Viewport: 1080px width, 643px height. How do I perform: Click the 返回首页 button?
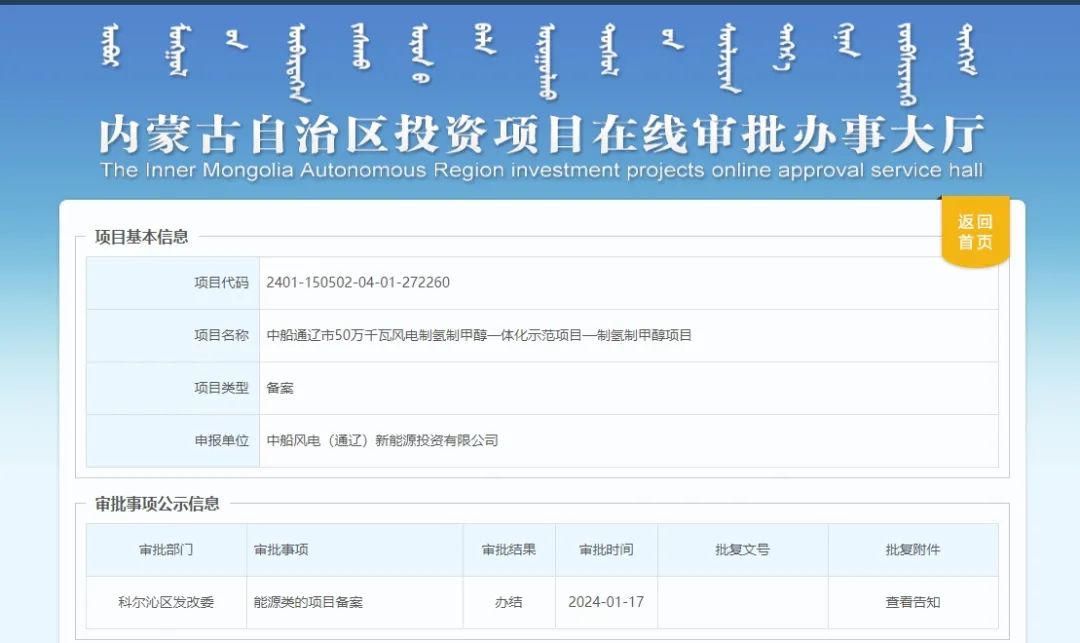coord(974,232)
